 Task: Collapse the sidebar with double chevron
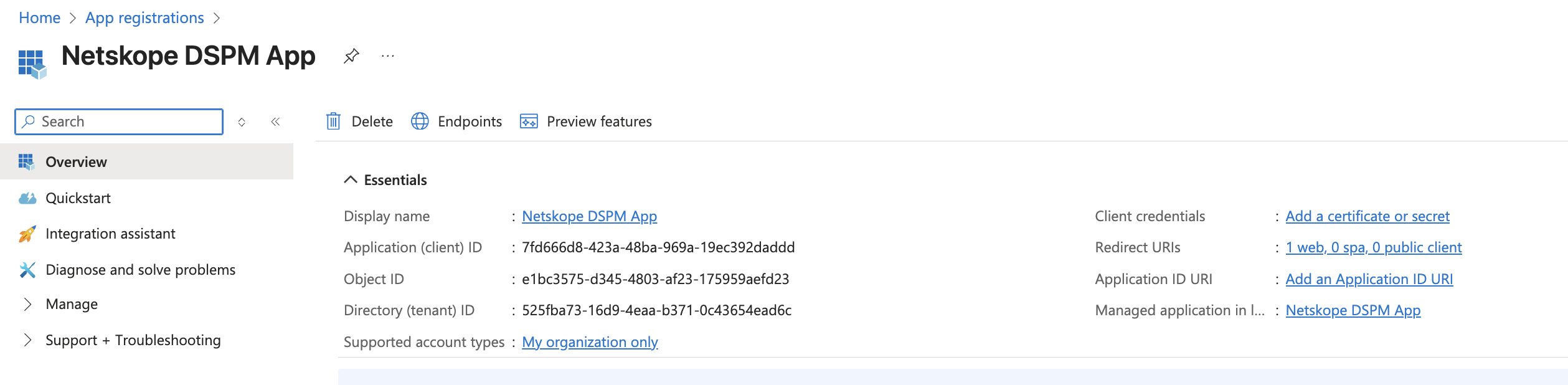[275, 121]
